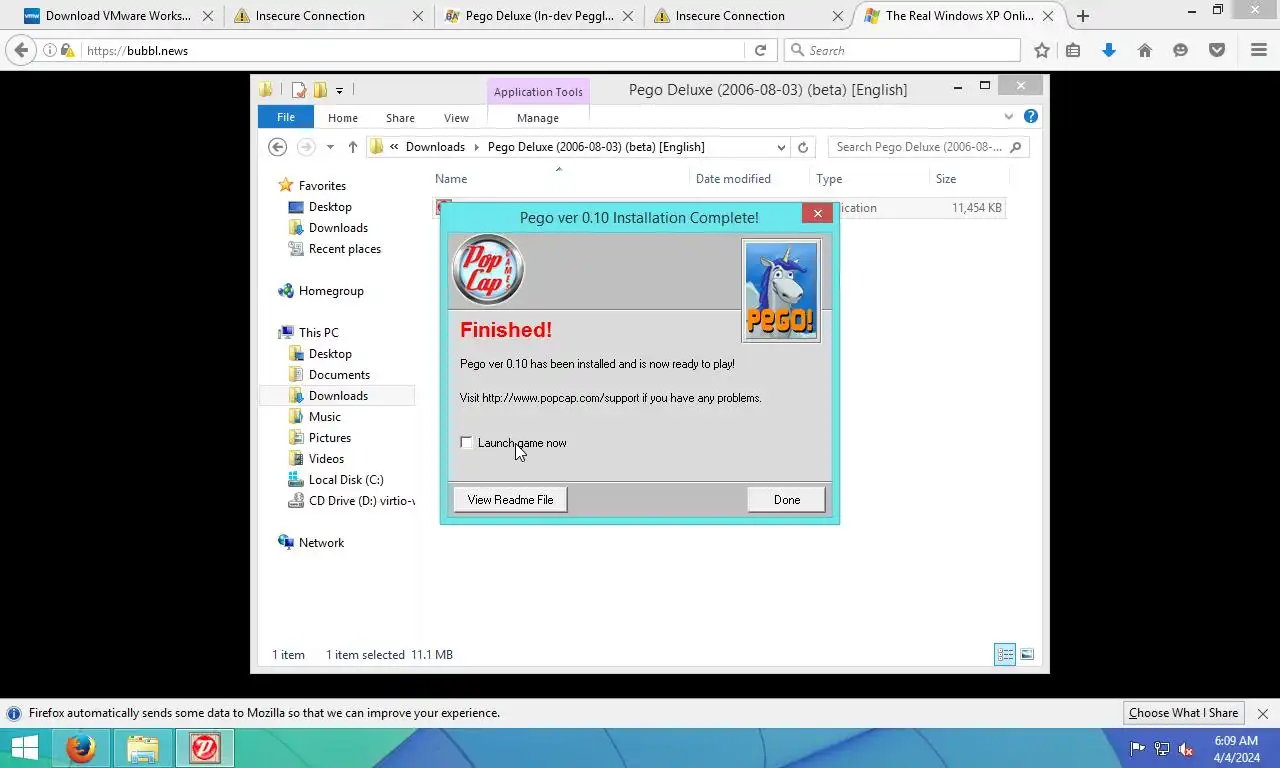Open the Manage ribbon tab
Viewport: 1280px width, 768px height.
pos(538,118)
